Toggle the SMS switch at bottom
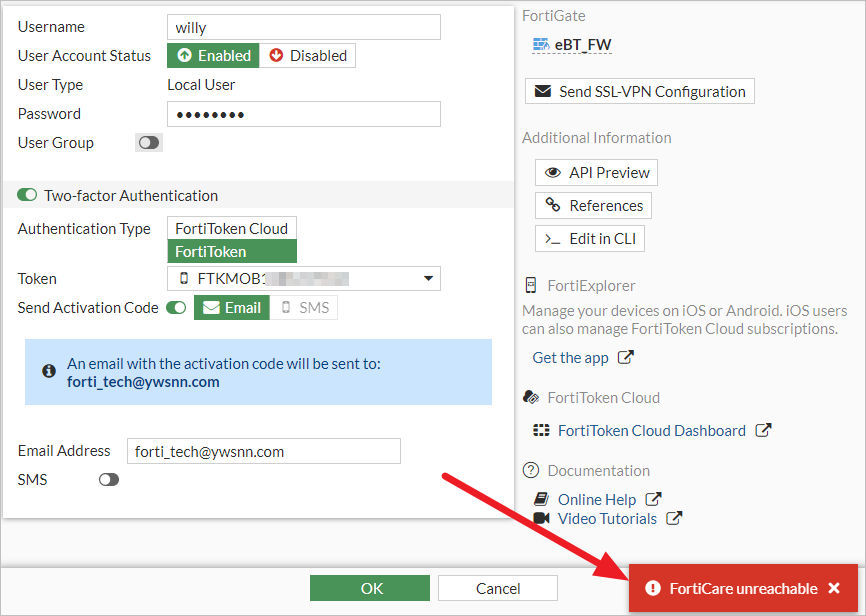 click(109, 480)
